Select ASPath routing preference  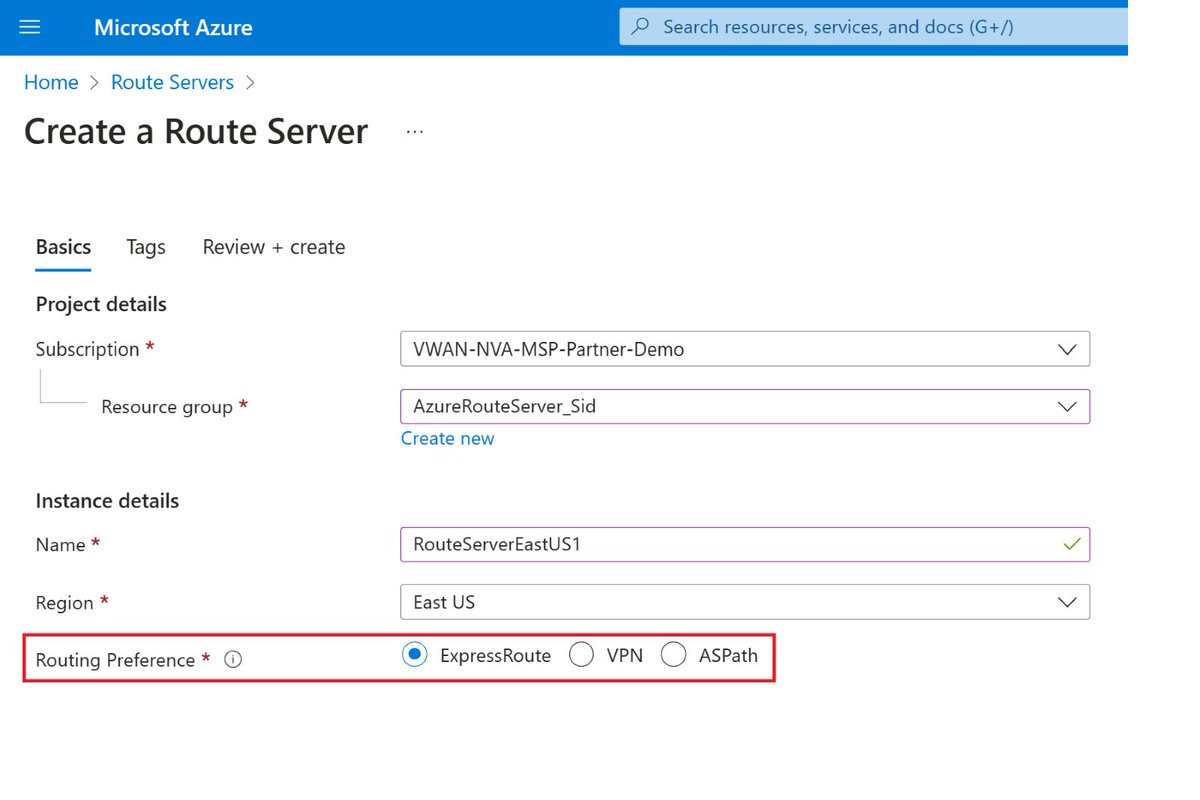pos(674,655)
